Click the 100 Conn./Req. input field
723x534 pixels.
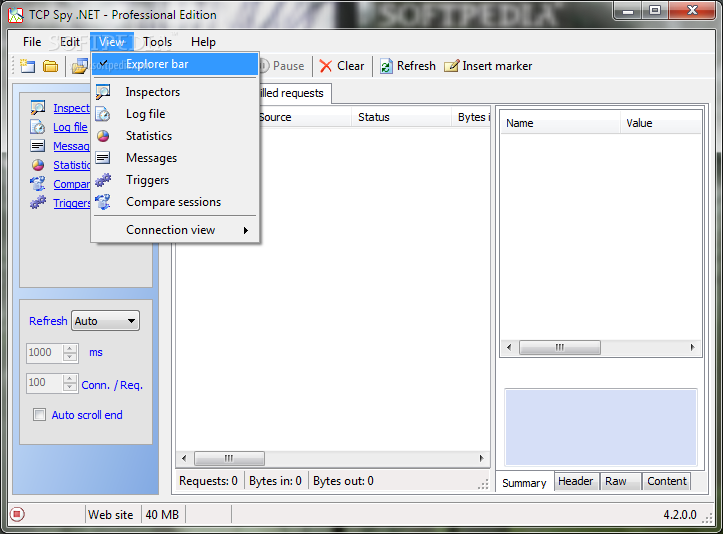point(45,383)
